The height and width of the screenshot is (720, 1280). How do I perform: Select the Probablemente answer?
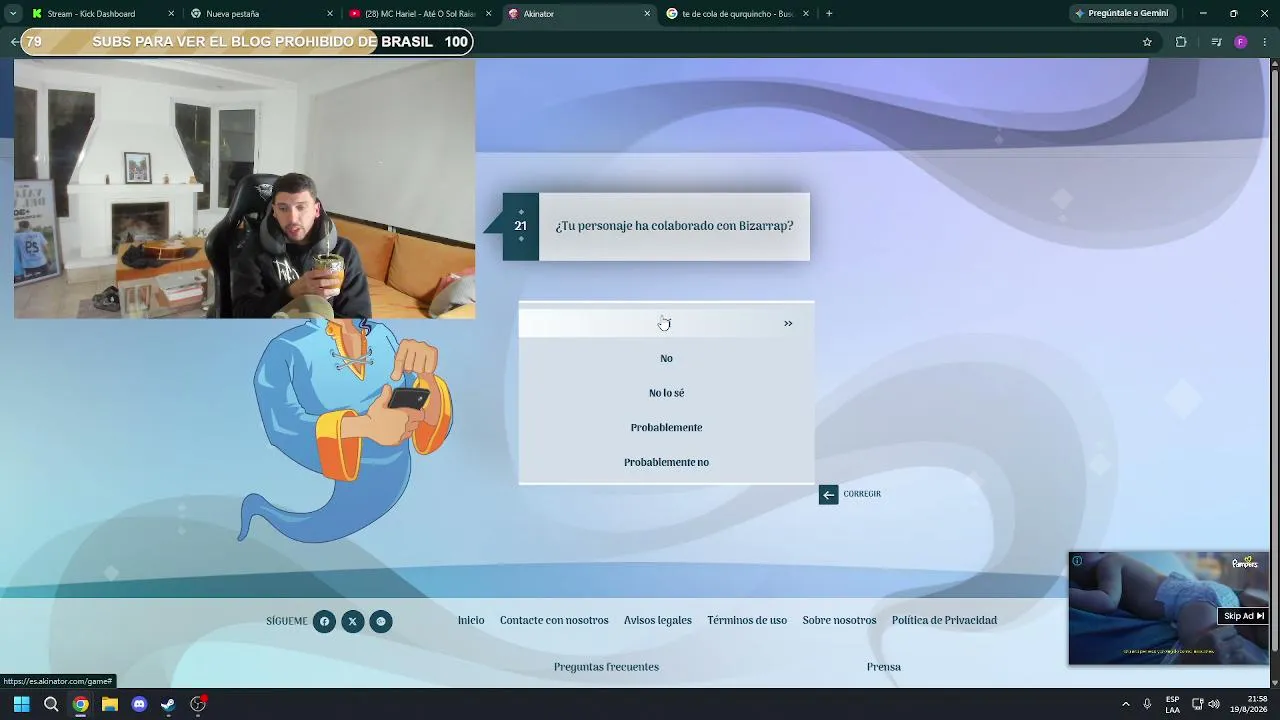pyautogui.click(x=666, y=428)
